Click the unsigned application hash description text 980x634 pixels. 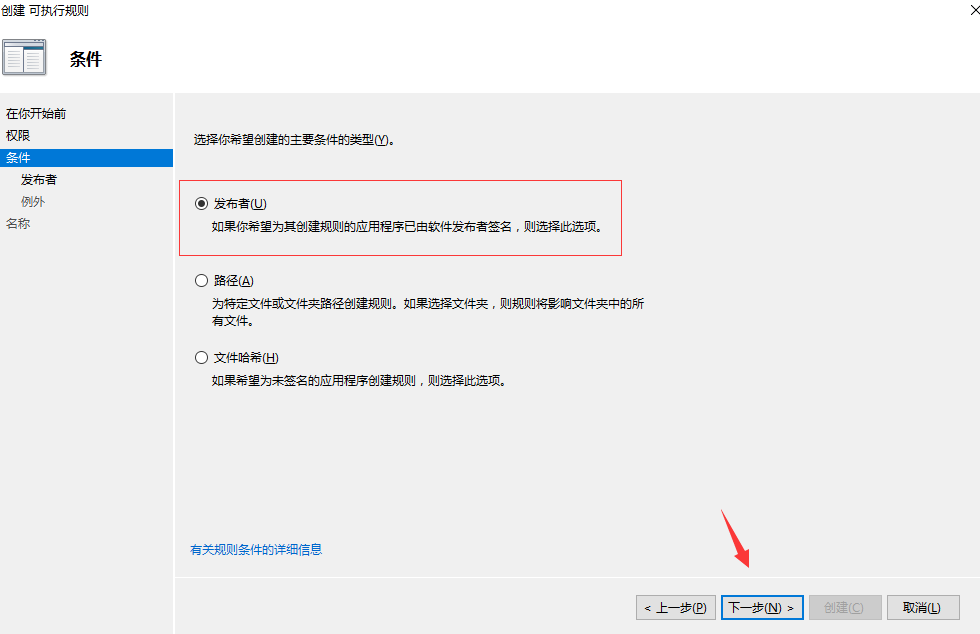tap(359, 381)
